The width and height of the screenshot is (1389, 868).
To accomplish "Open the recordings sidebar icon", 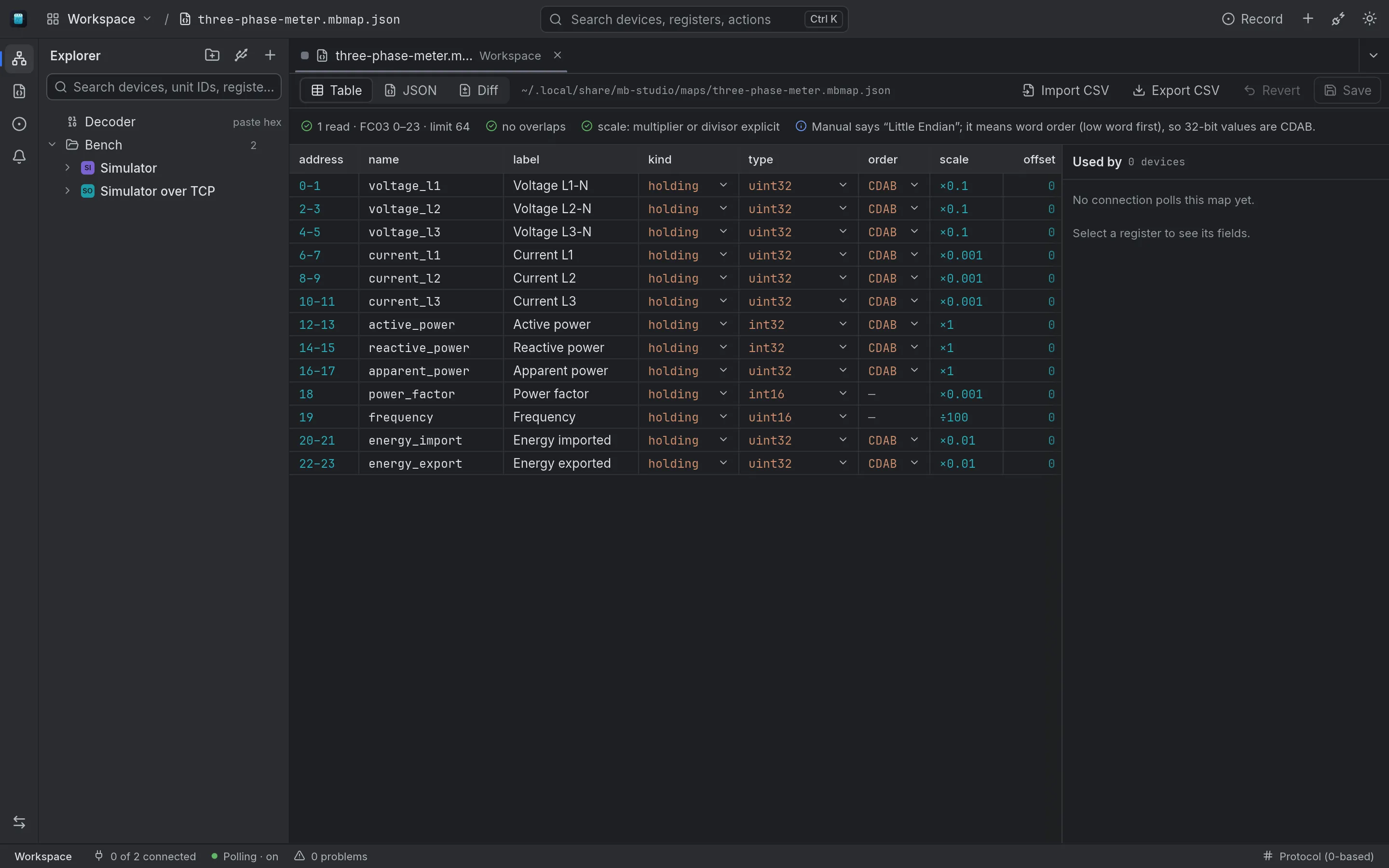I will pyautogui.click(x=19, y=124).
